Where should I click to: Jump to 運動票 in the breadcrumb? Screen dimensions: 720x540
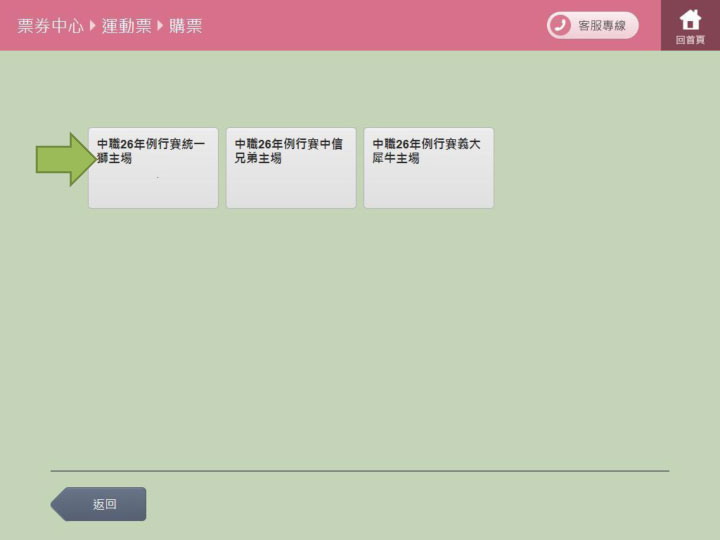coord(126,26)
